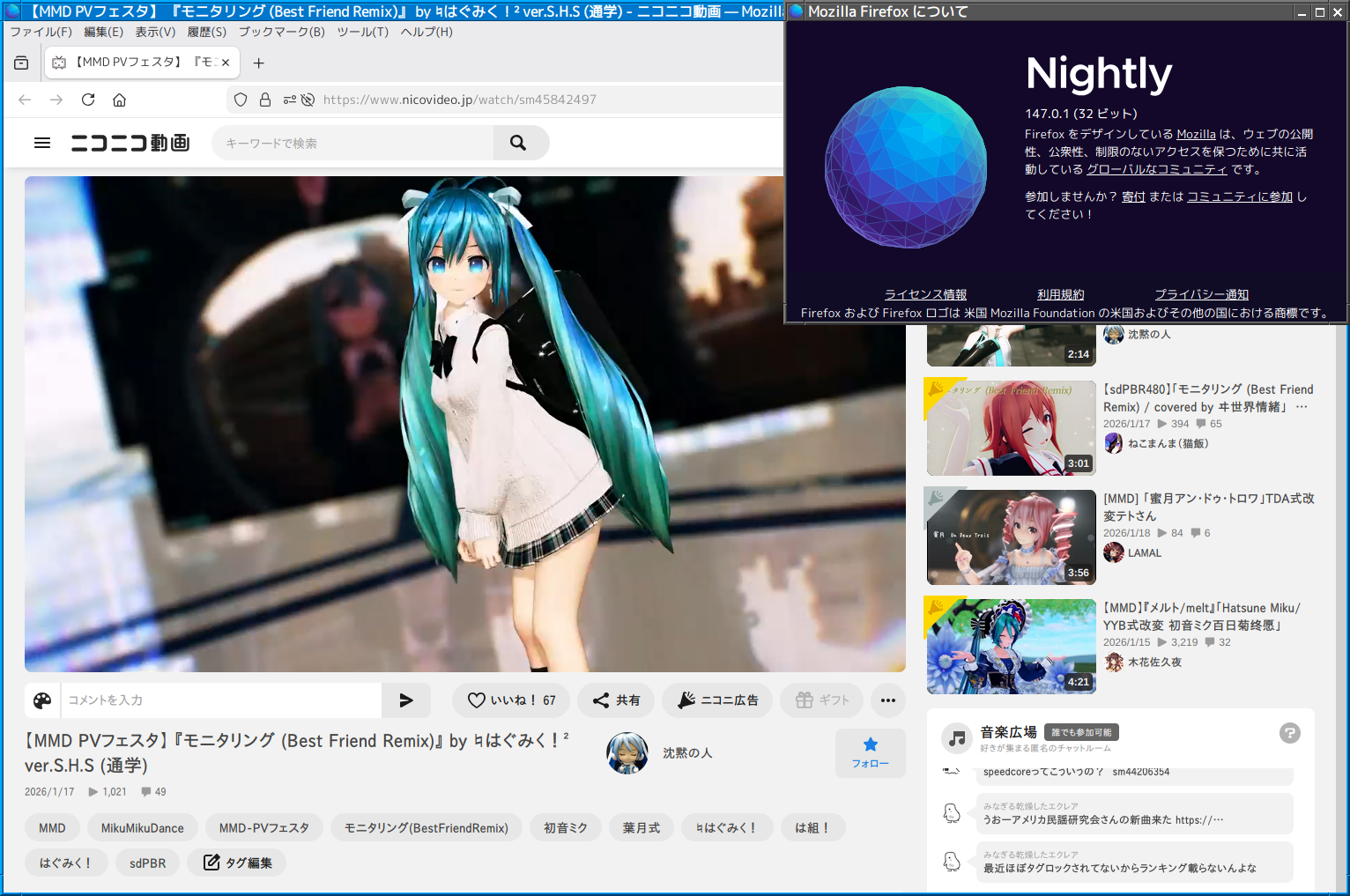The image size is (1350, 896).
Task: Open the comment color palette icon
Action: [42, 700]
